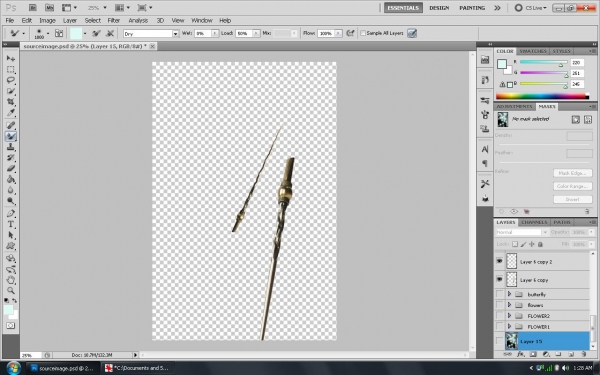600x375 pixels.
Task: Show Layer 15 visibility box
Action: (x=499, y=341)
